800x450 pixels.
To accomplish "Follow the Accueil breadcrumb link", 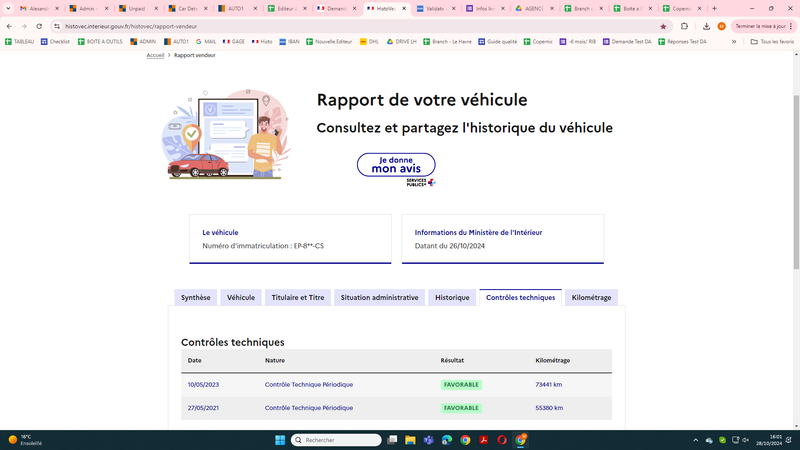I will coord(155,55).
